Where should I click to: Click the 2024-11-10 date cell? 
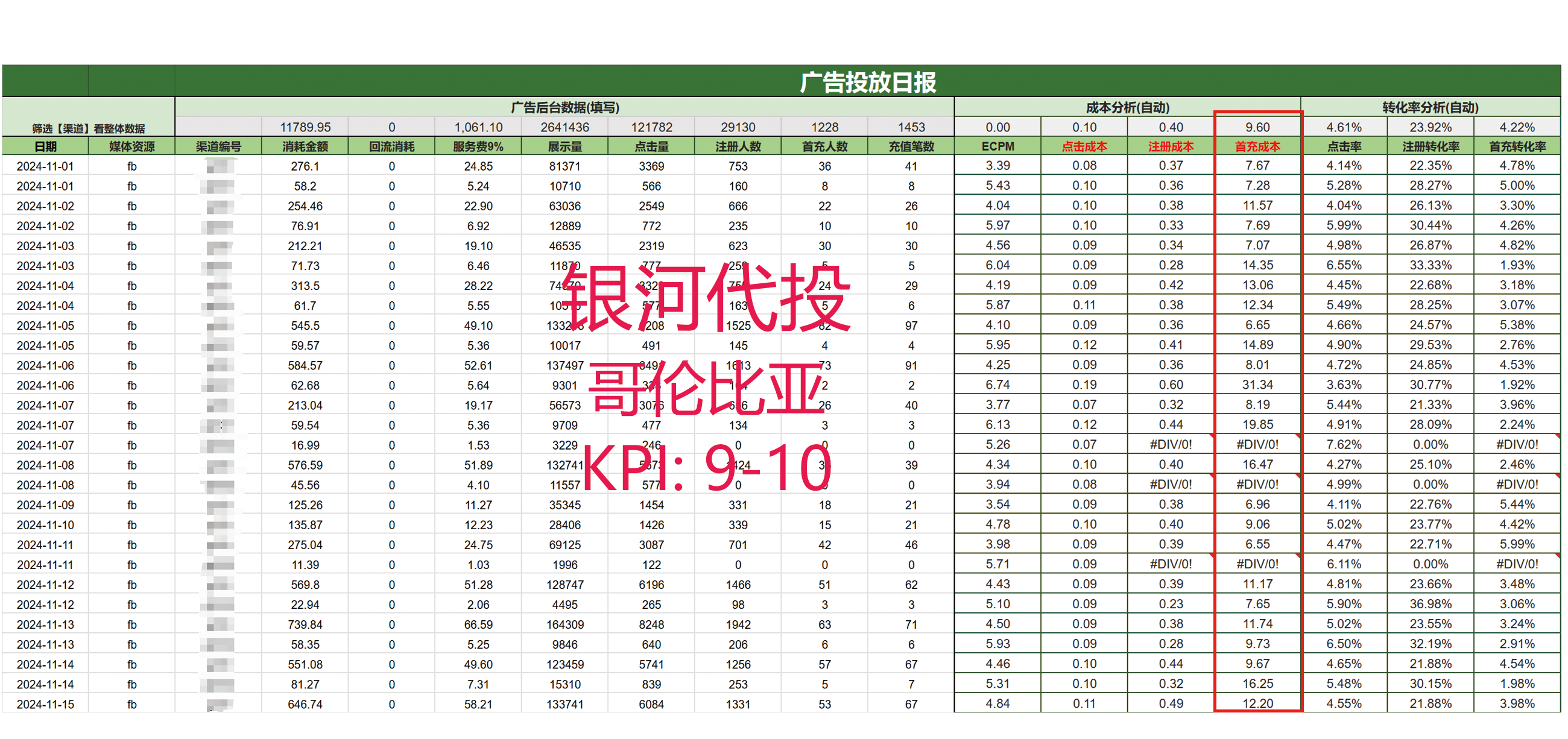pyautogui.click(x=46, y=525)
